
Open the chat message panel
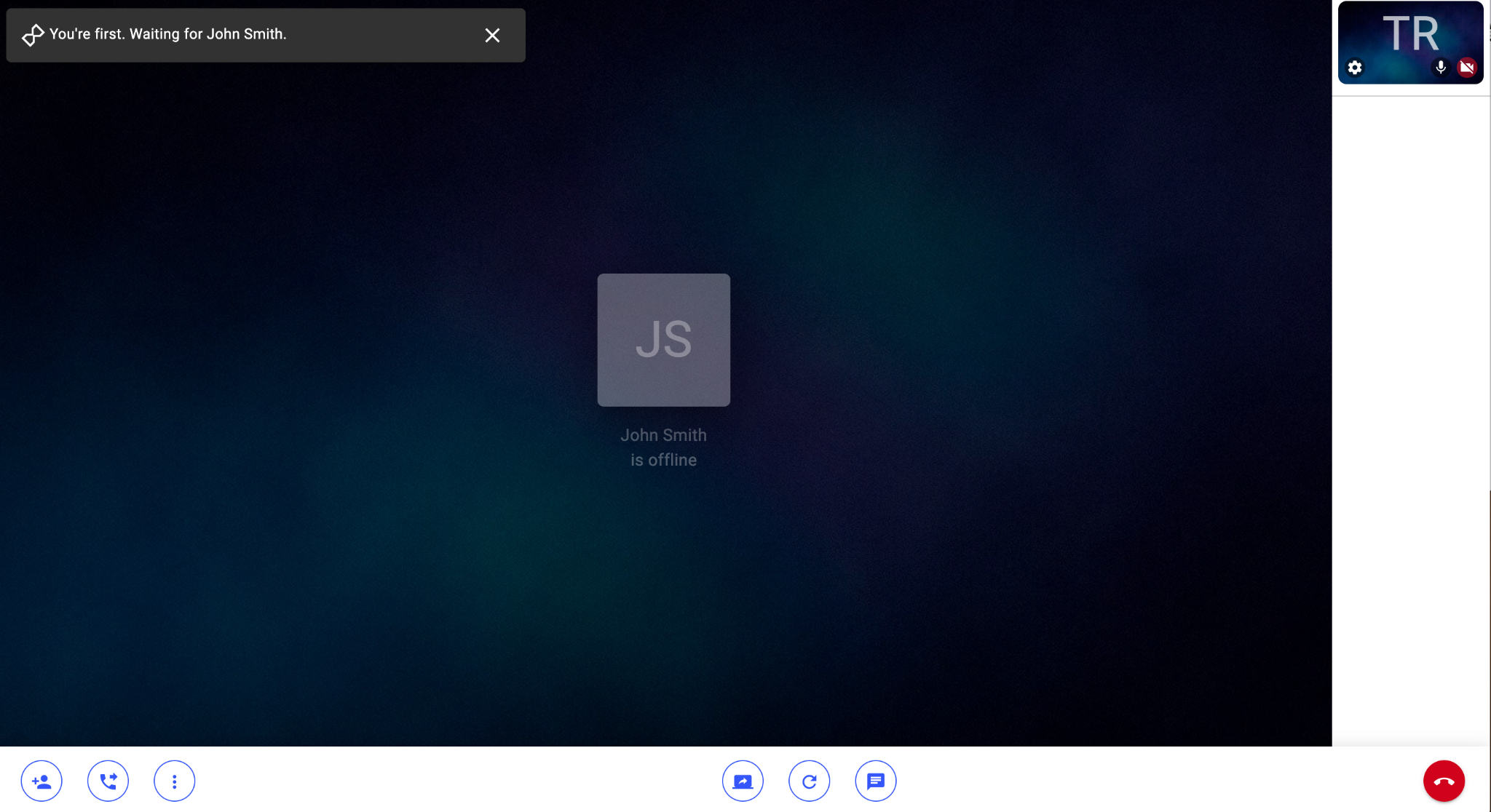(876, 781)
